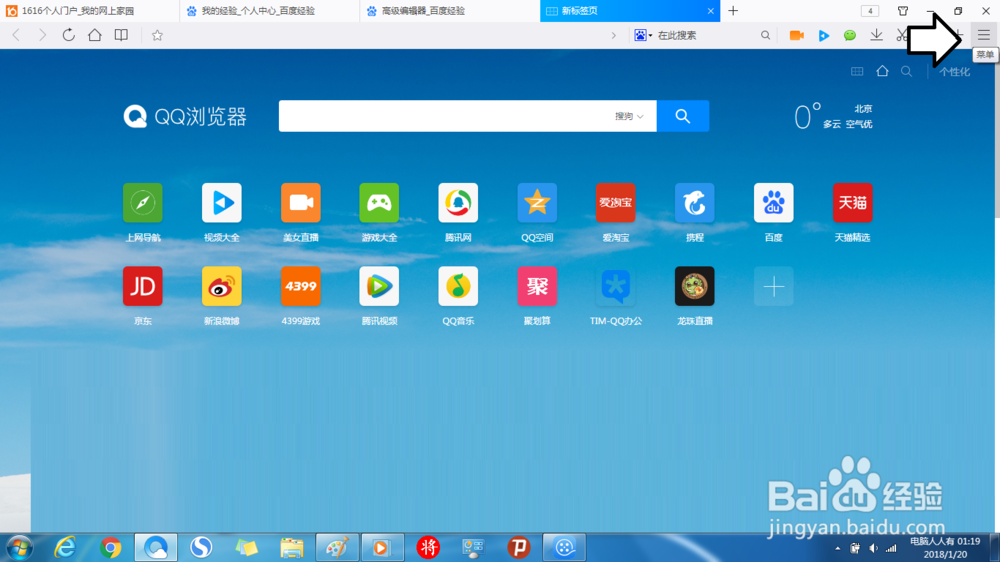Open the 北京 weather widget
Image resolution: width=1000 pixels, height=562 pixels.
click(x=833, y=117)
